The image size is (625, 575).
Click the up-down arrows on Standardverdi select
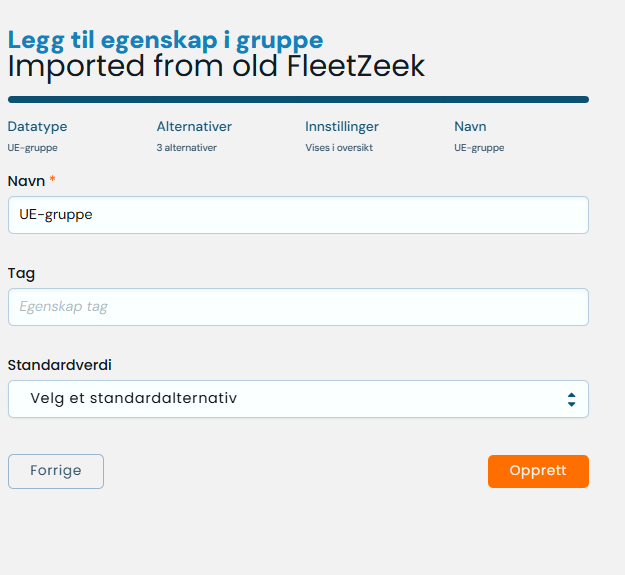pyautogui.click(x=571, y=399)
